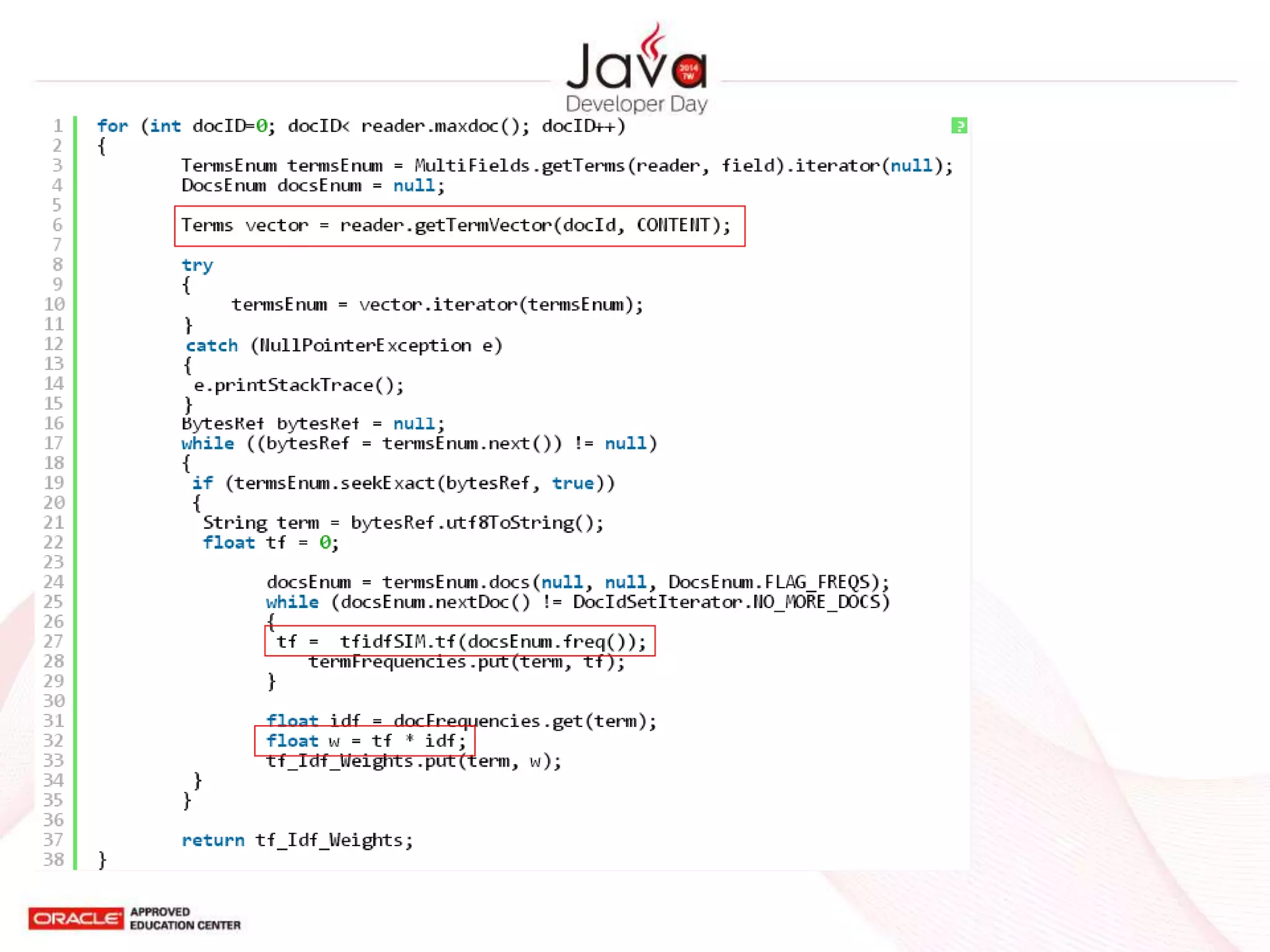The height and width of the screenshot is (952, 1270).
Task: Click the green vertical bar beside the line numbers
Action: pos(75,493)
